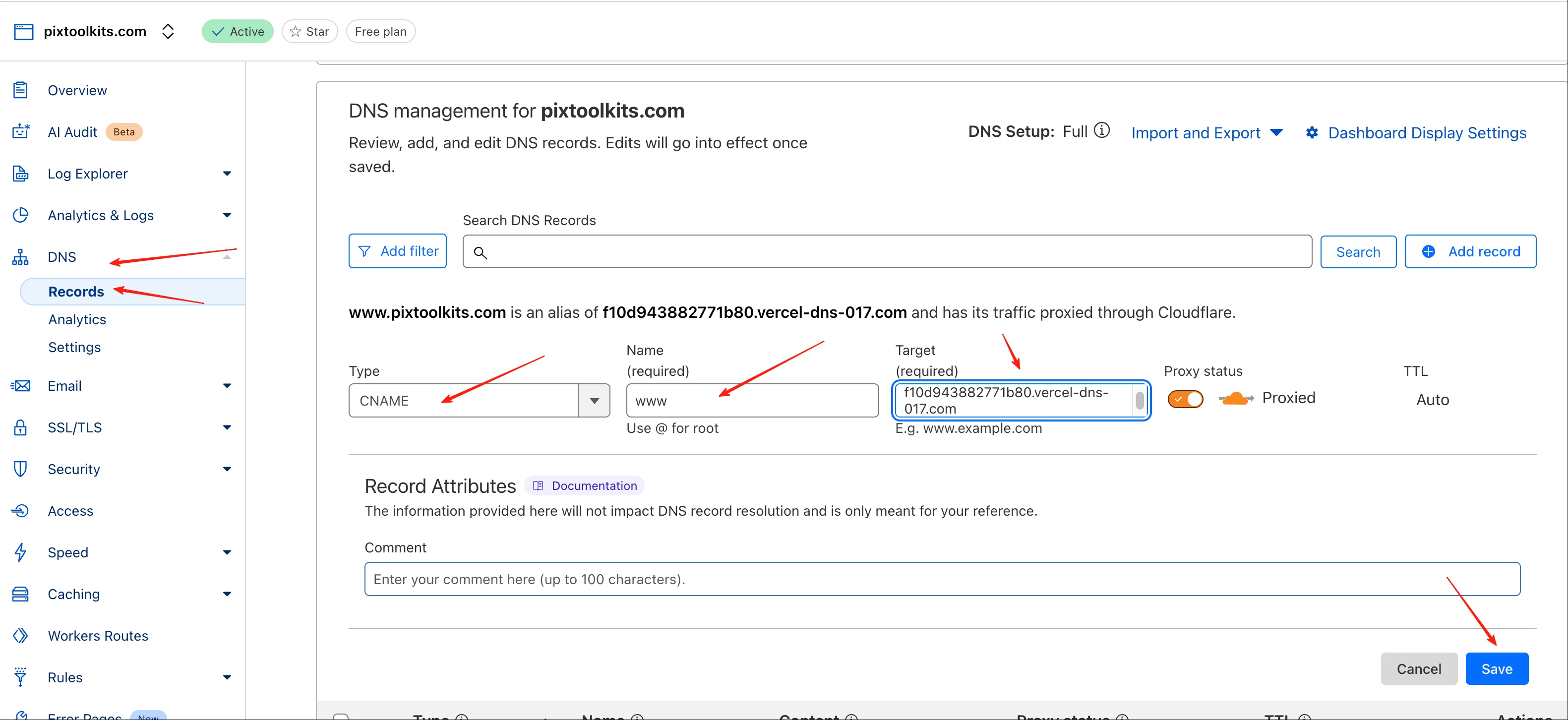Open the domain switcher chevrons next to pixtoolkits.com
Image resolution: width=1568 pixels, height=720 pixels.
(x=169, y=32)
